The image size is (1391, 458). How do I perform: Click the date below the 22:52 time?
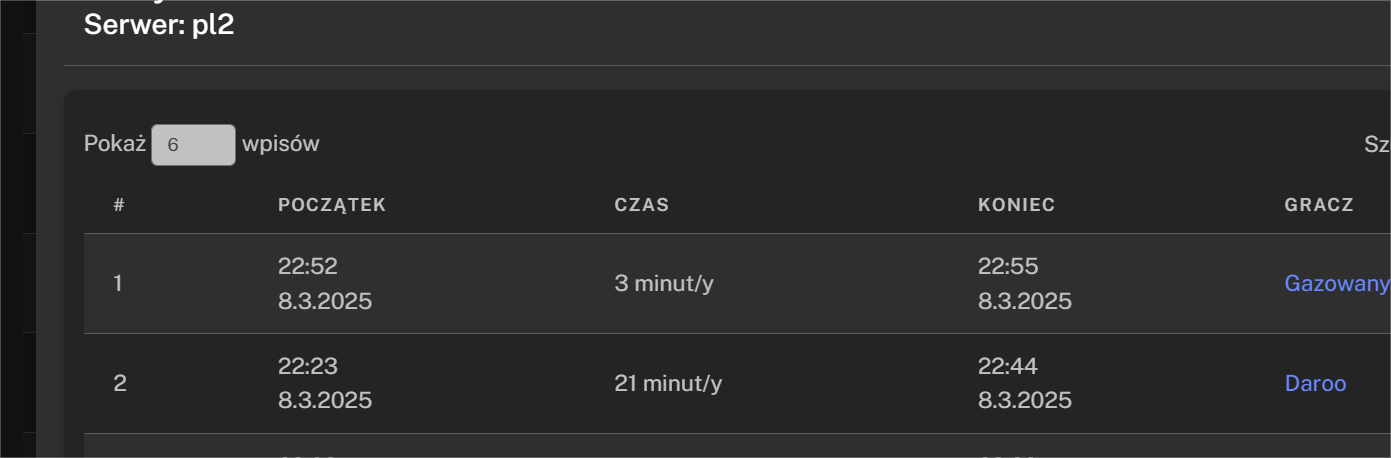click(x=325, y=301)
